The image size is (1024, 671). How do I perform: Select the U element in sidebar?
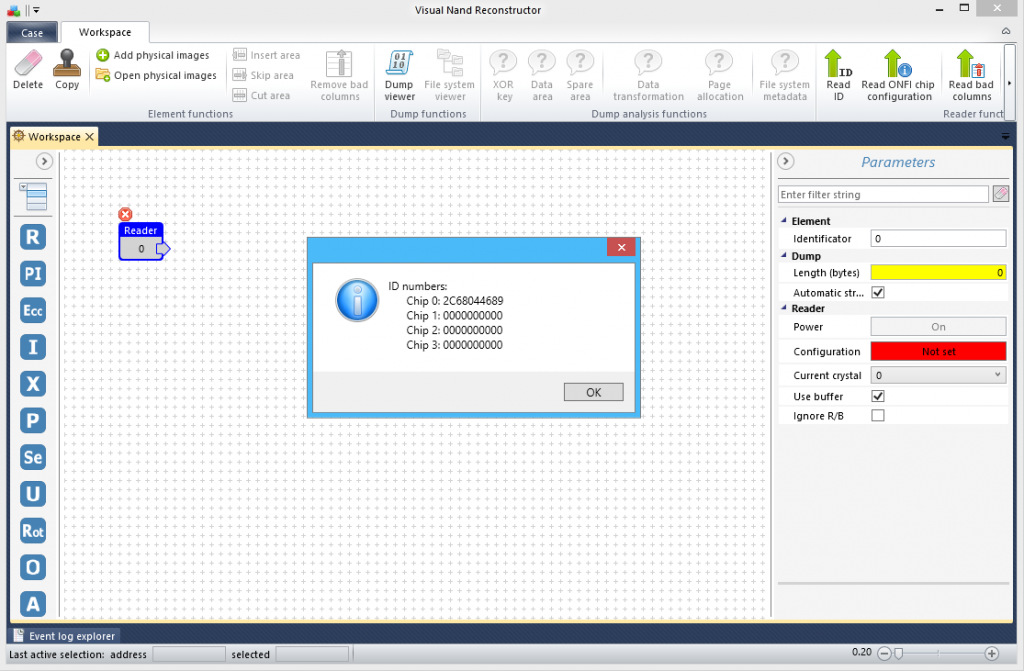click(x=33, y=494)
